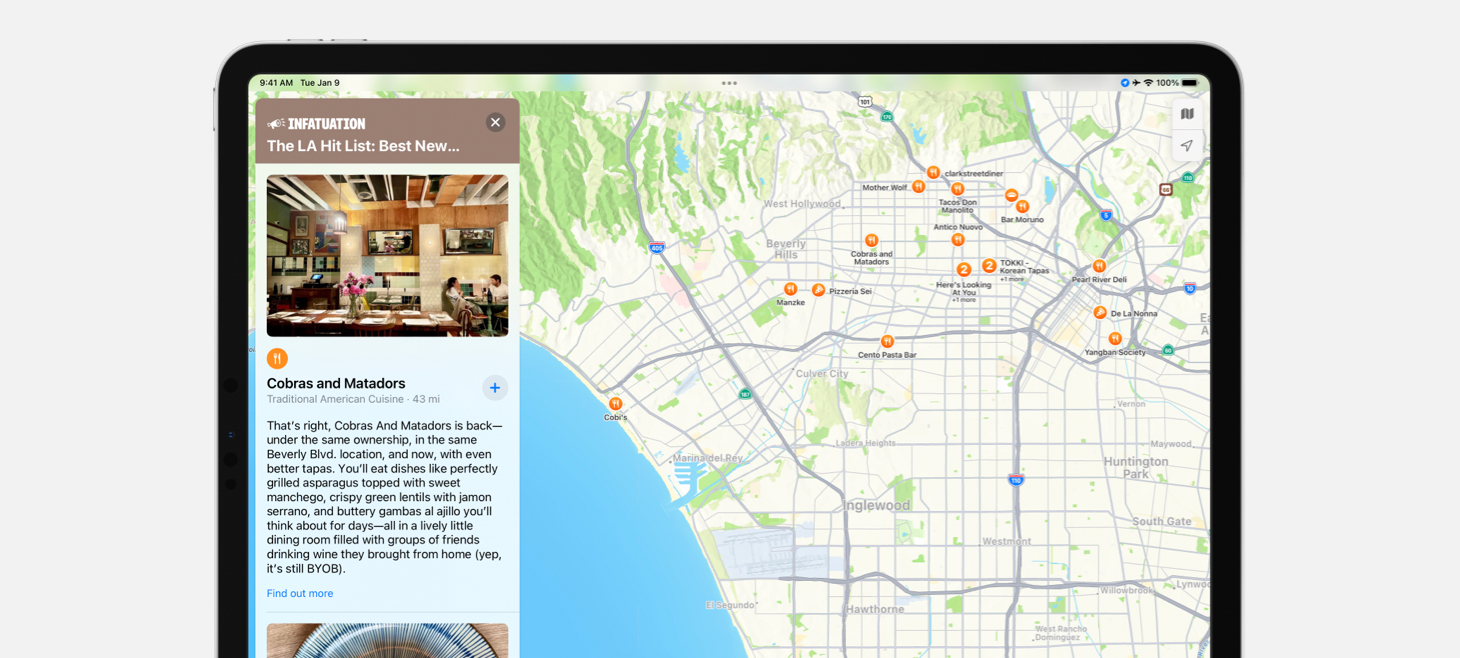Tap the multitasking three-dot control

(x=729, y=83)
